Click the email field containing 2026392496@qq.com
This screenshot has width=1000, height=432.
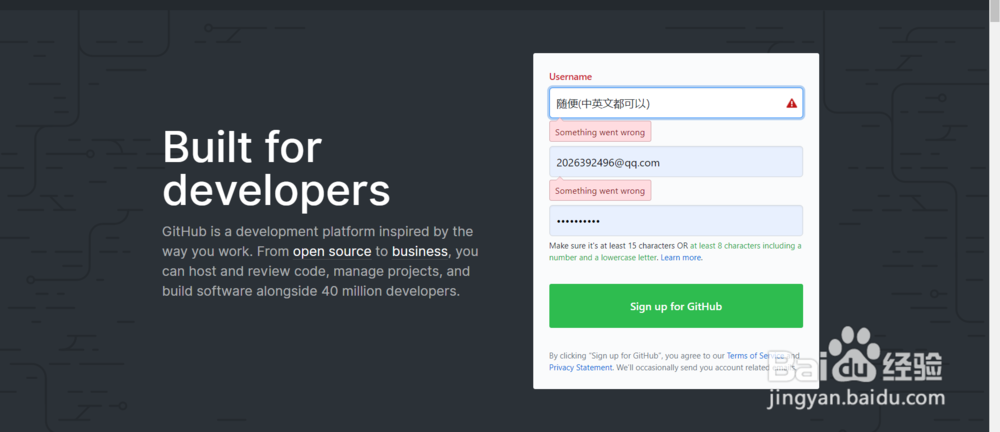[x=675, y=162]
